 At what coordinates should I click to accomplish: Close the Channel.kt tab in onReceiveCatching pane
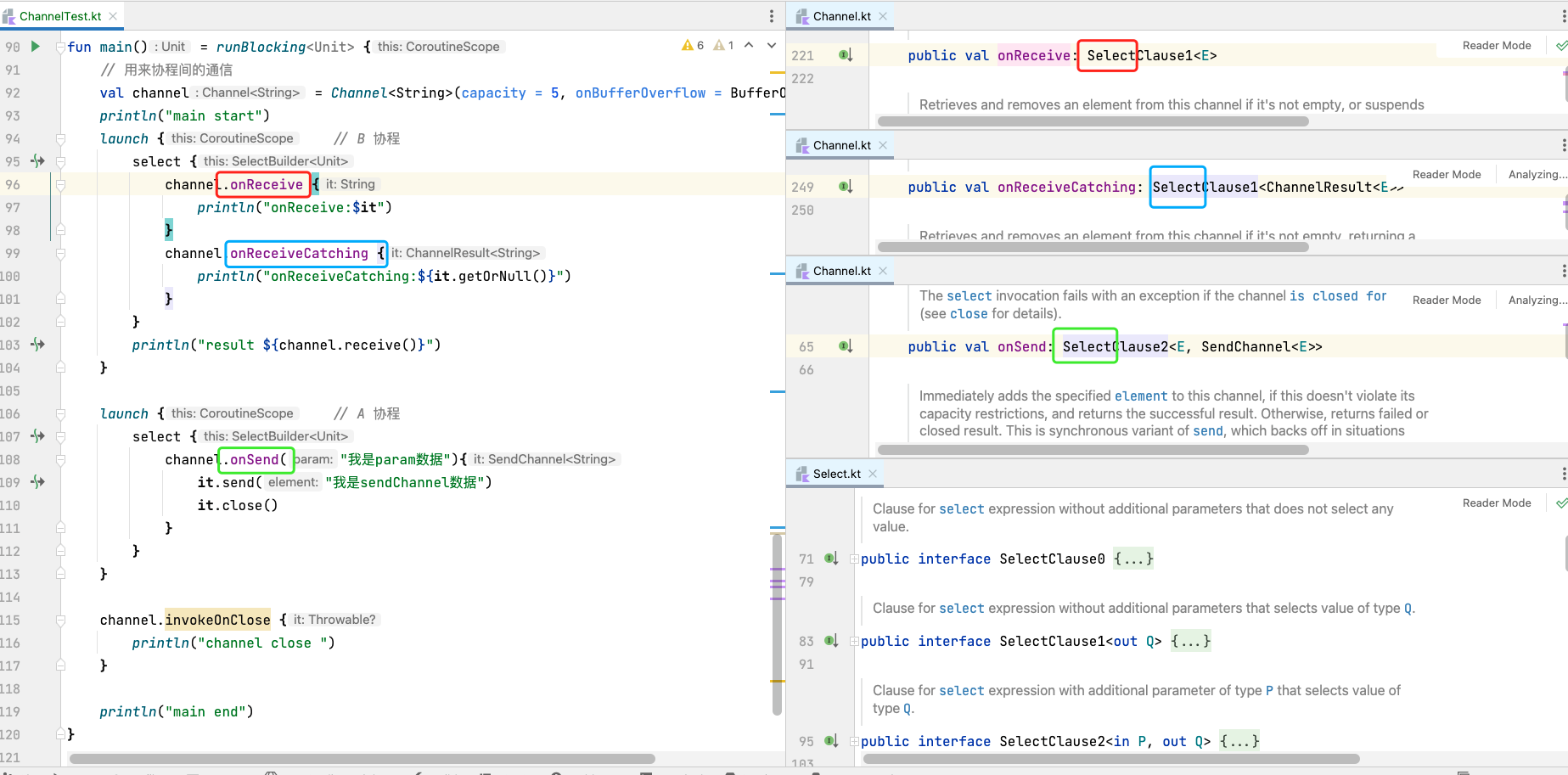pyautogui.click(x=883, y=145)
